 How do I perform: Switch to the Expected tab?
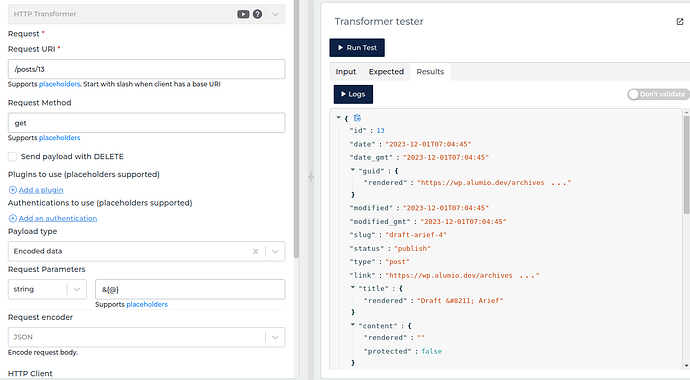pyautogui.click(x=386, y=72)
